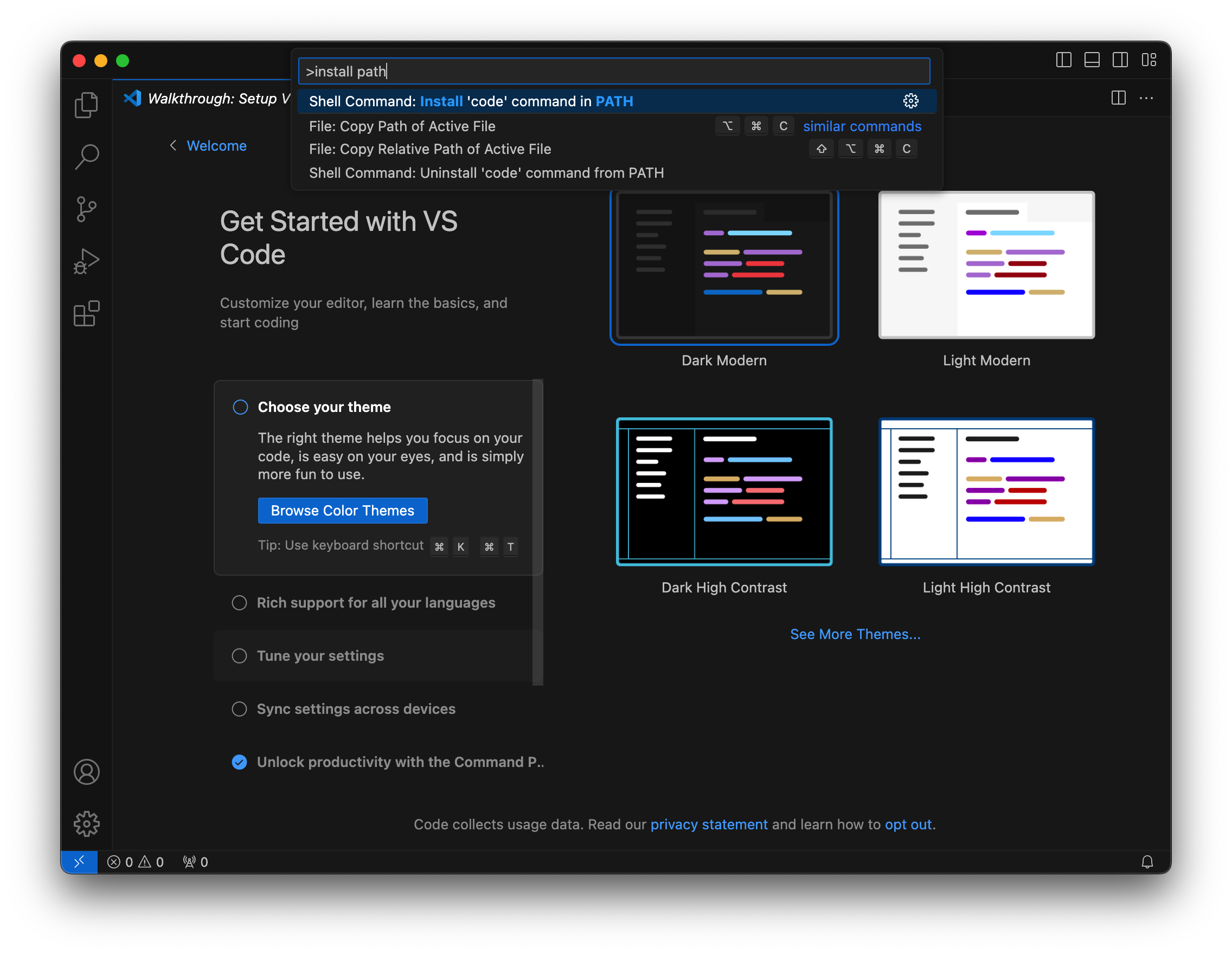Show errors and warnings count in status bar
This screenshot has width=1232, height=954.
coord(136,861)
